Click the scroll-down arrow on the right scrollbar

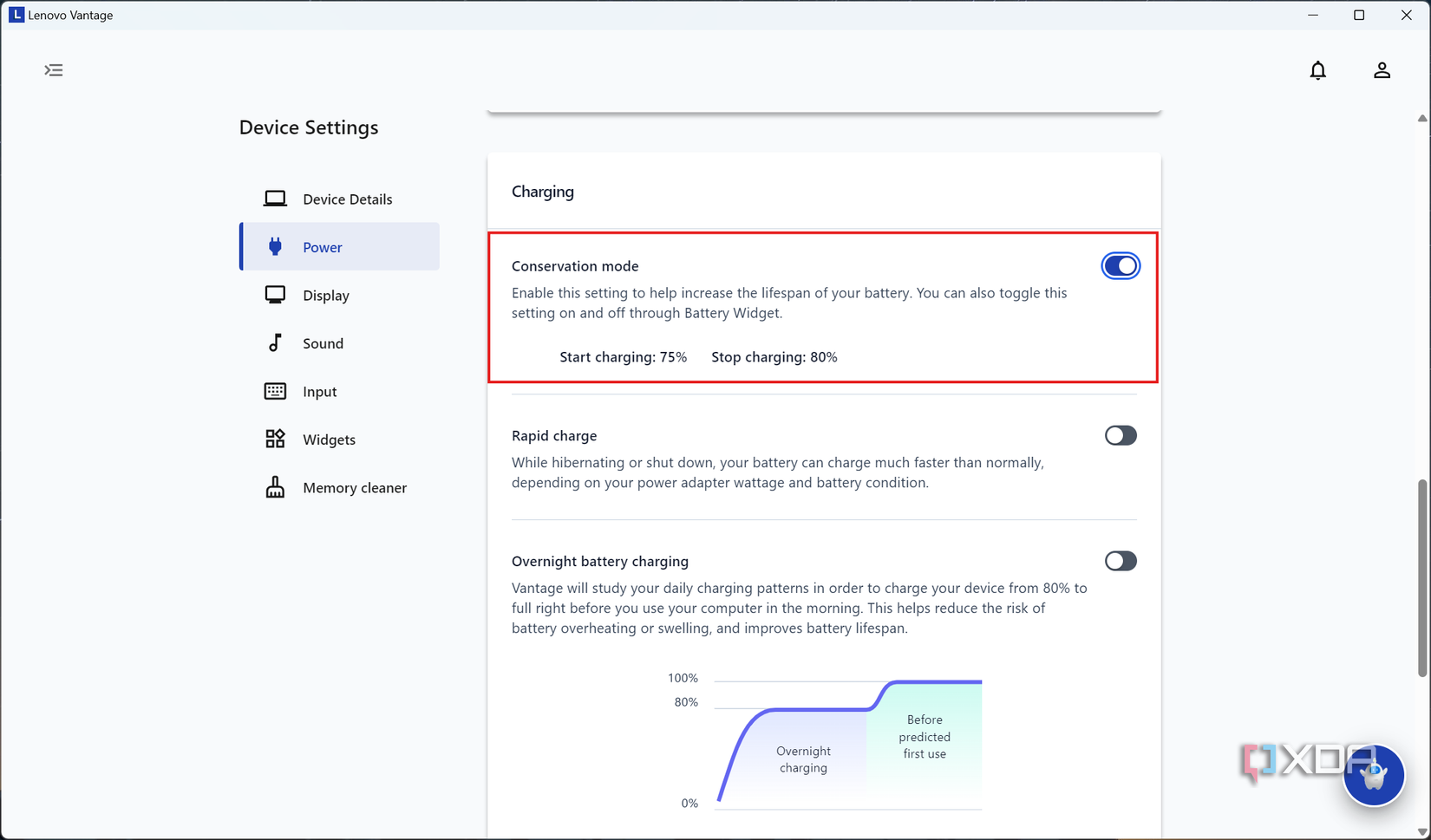point(1421,830)
